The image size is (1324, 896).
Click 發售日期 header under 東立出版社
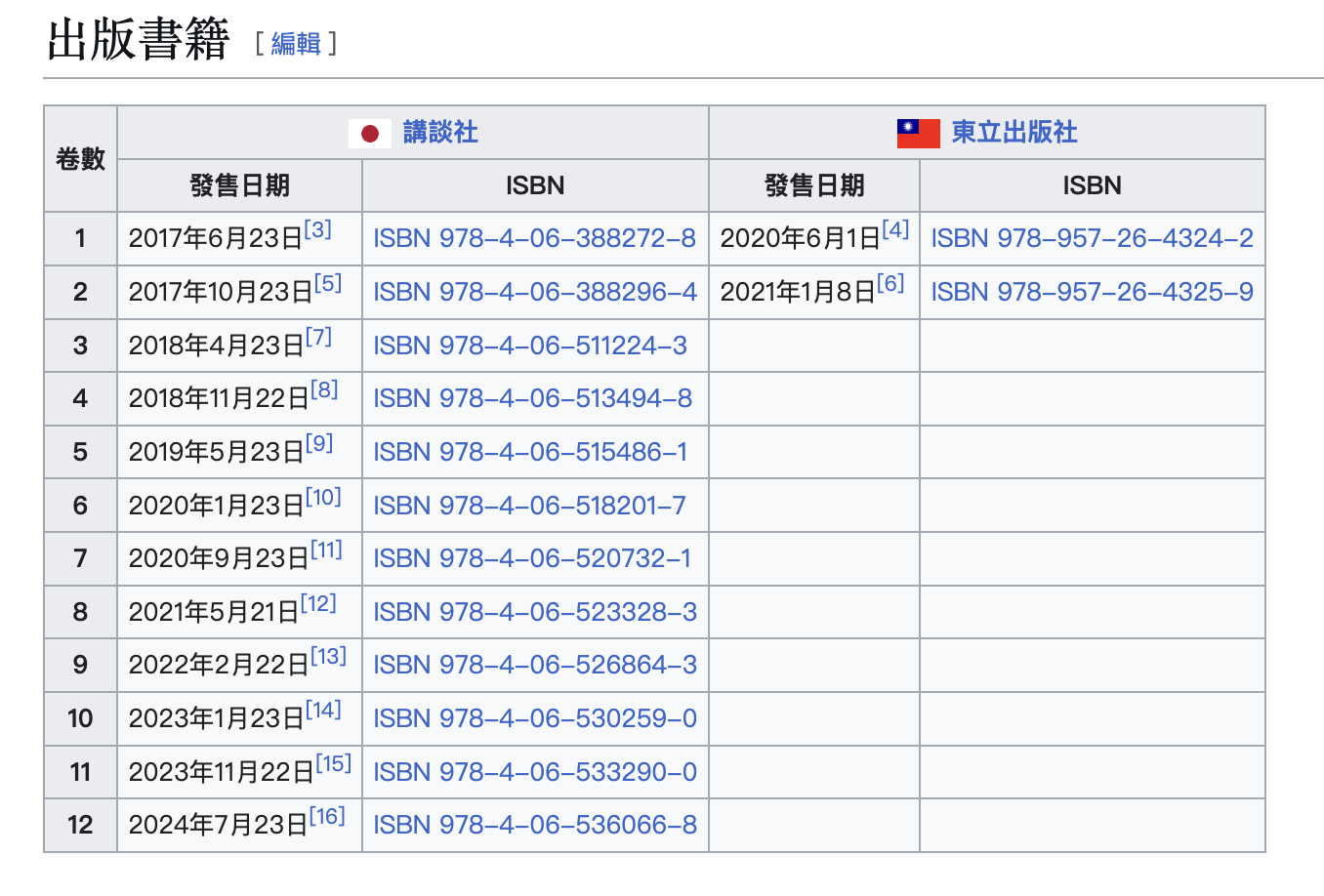coord(814,185)
